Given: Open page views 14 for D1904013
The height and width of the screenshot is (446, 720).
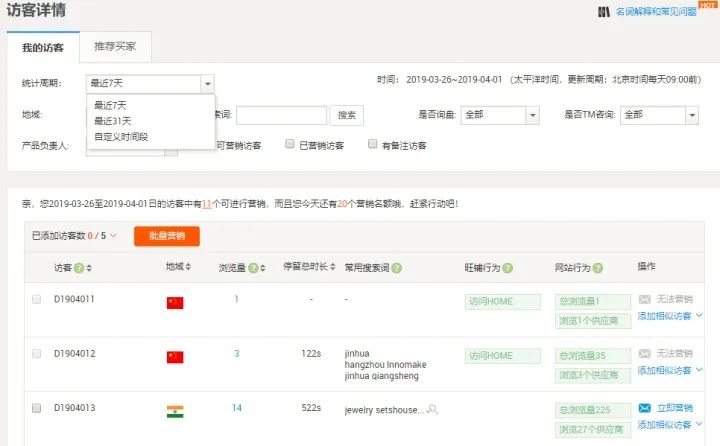Looking at the screenshot, I should 237,408.
